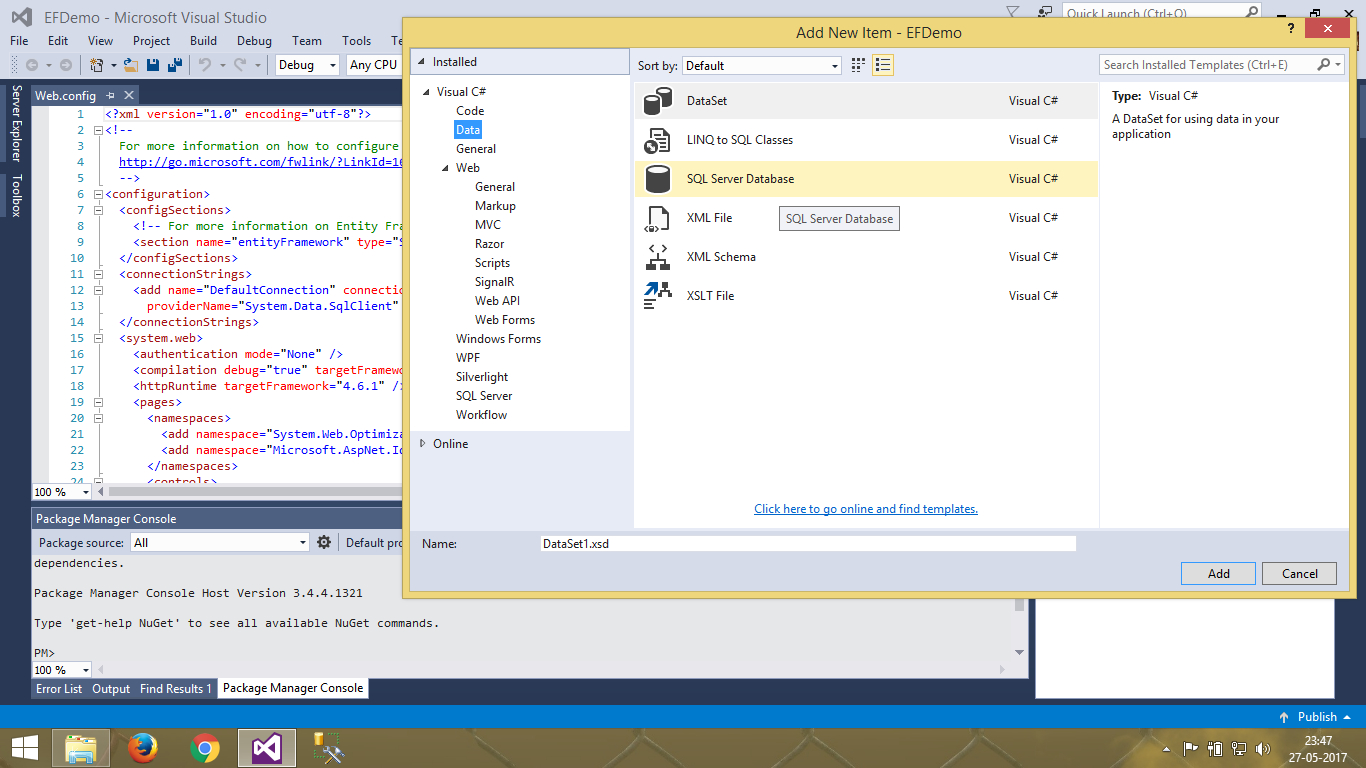Viewport: 1366px width, 768px height.
Task: Collapse the Web tree node
Action: click(x=446, y=168)
